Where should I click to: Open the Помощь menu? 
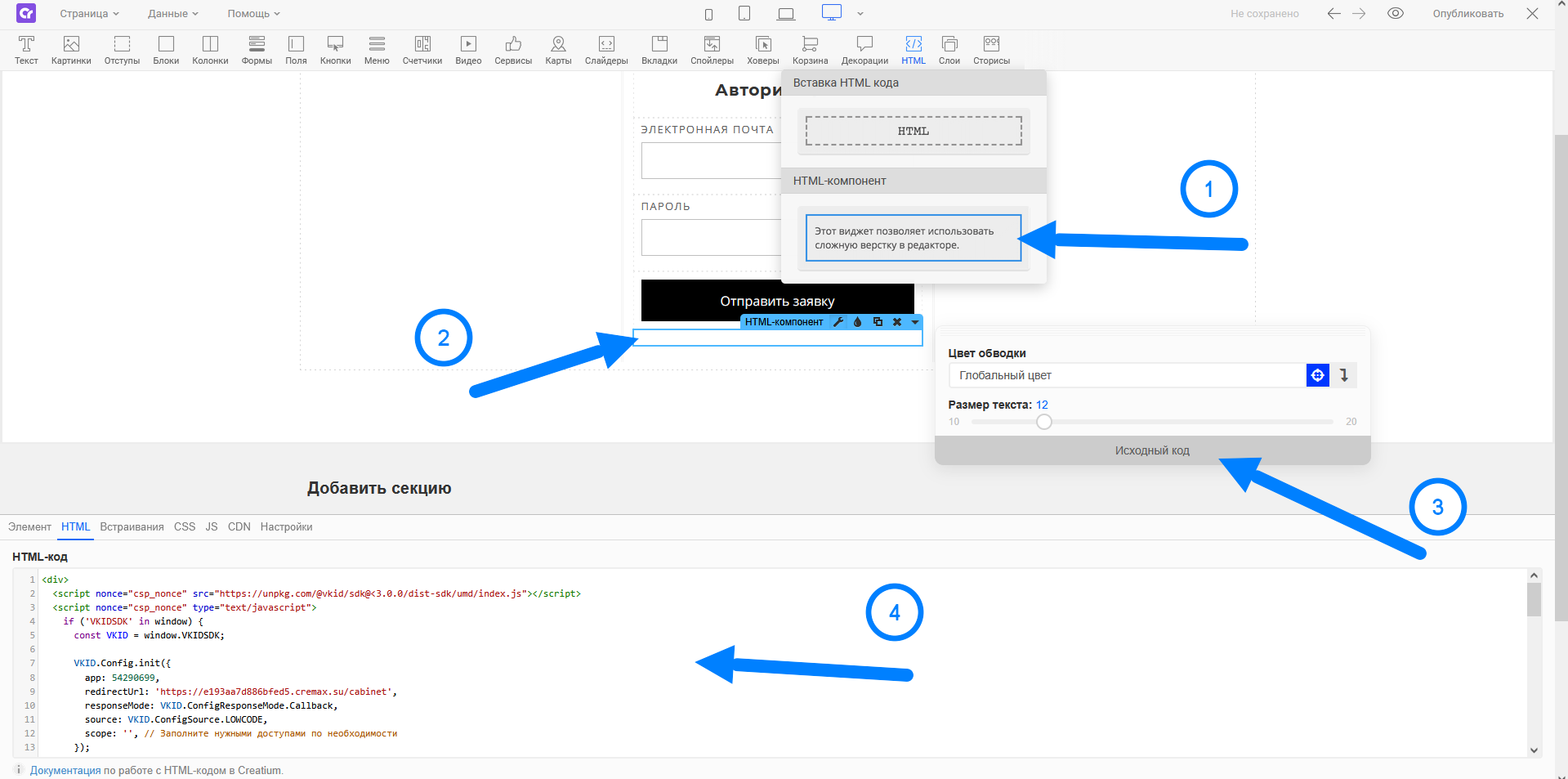253,14
